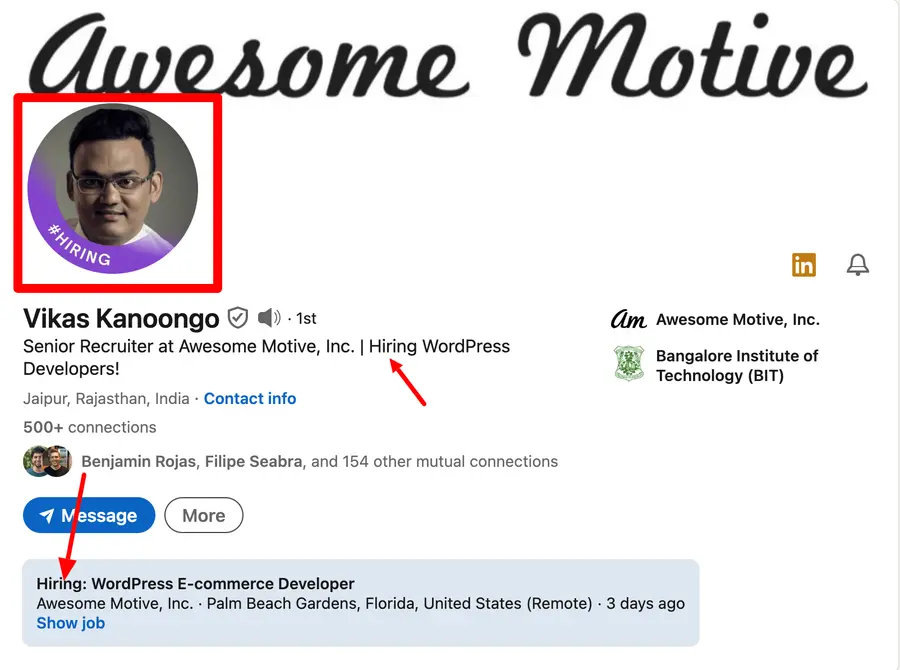Open the Awesome Motive company logo

coord(629,320)
